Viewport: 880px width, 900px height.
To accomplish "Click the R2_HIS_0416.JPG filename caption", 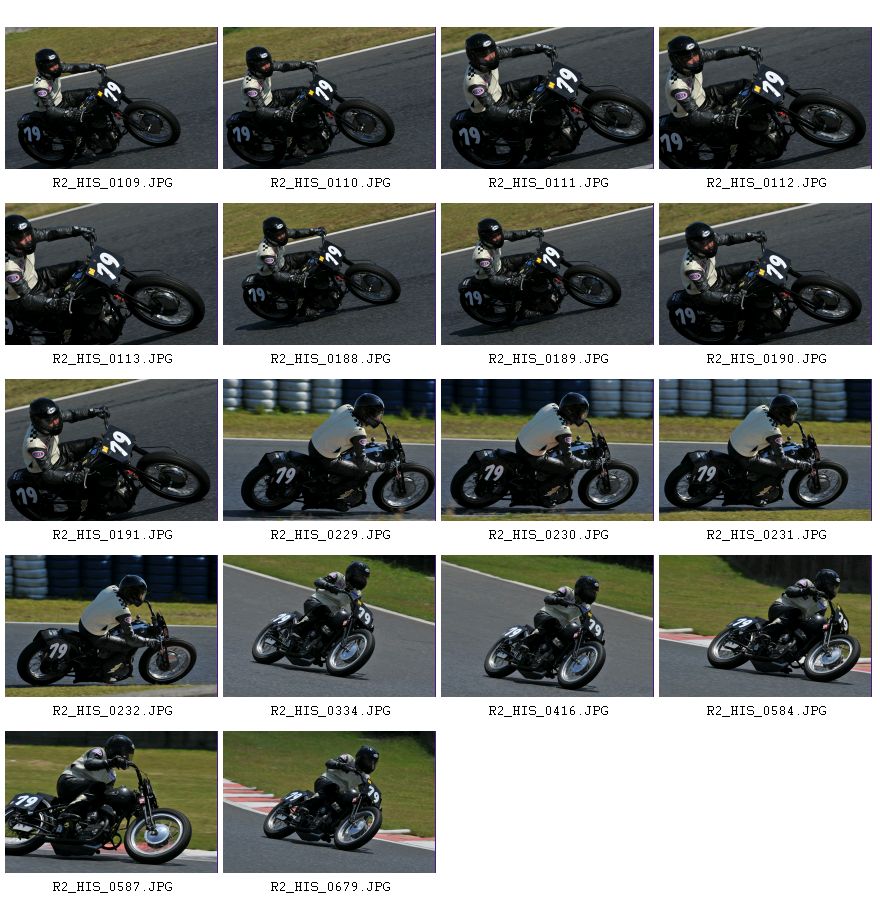I will click(x=548, y=711).
